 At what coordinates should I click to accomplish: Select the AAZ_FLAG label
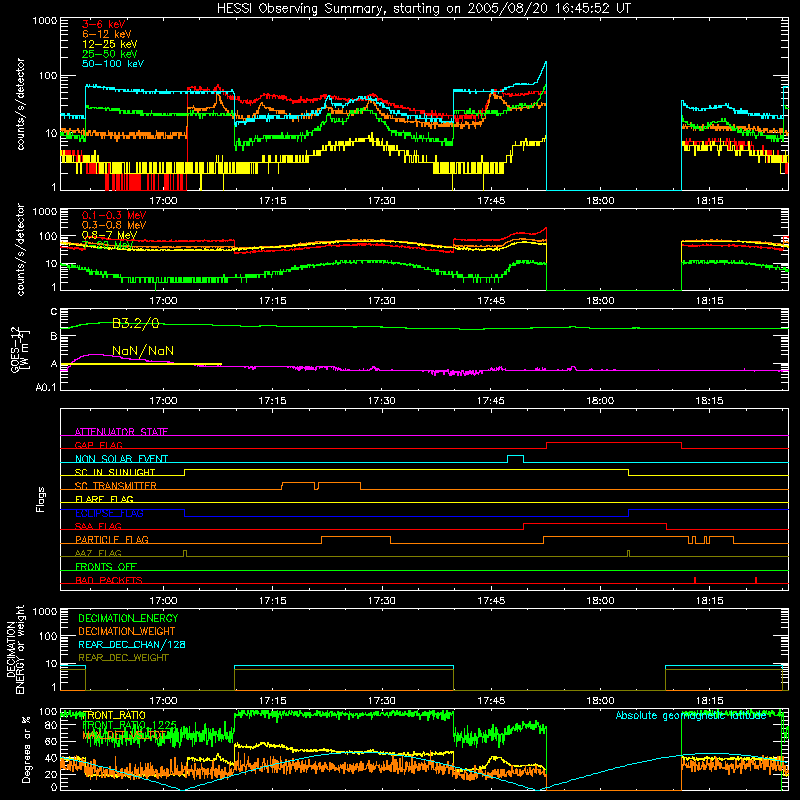(98, 553)
